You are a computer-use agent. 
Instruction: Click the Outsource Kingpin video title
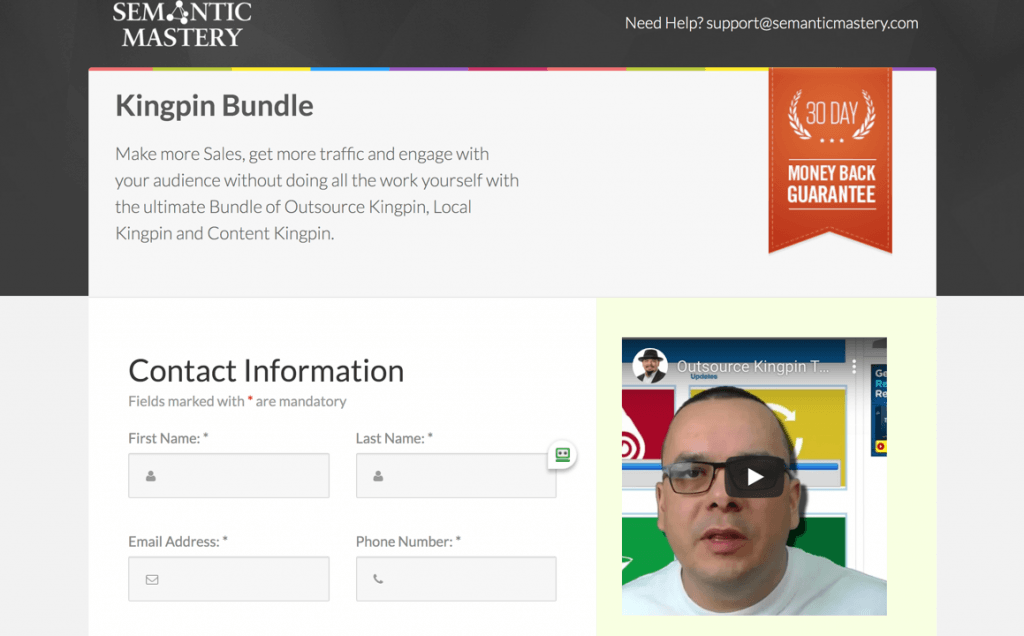coord(753,366)
